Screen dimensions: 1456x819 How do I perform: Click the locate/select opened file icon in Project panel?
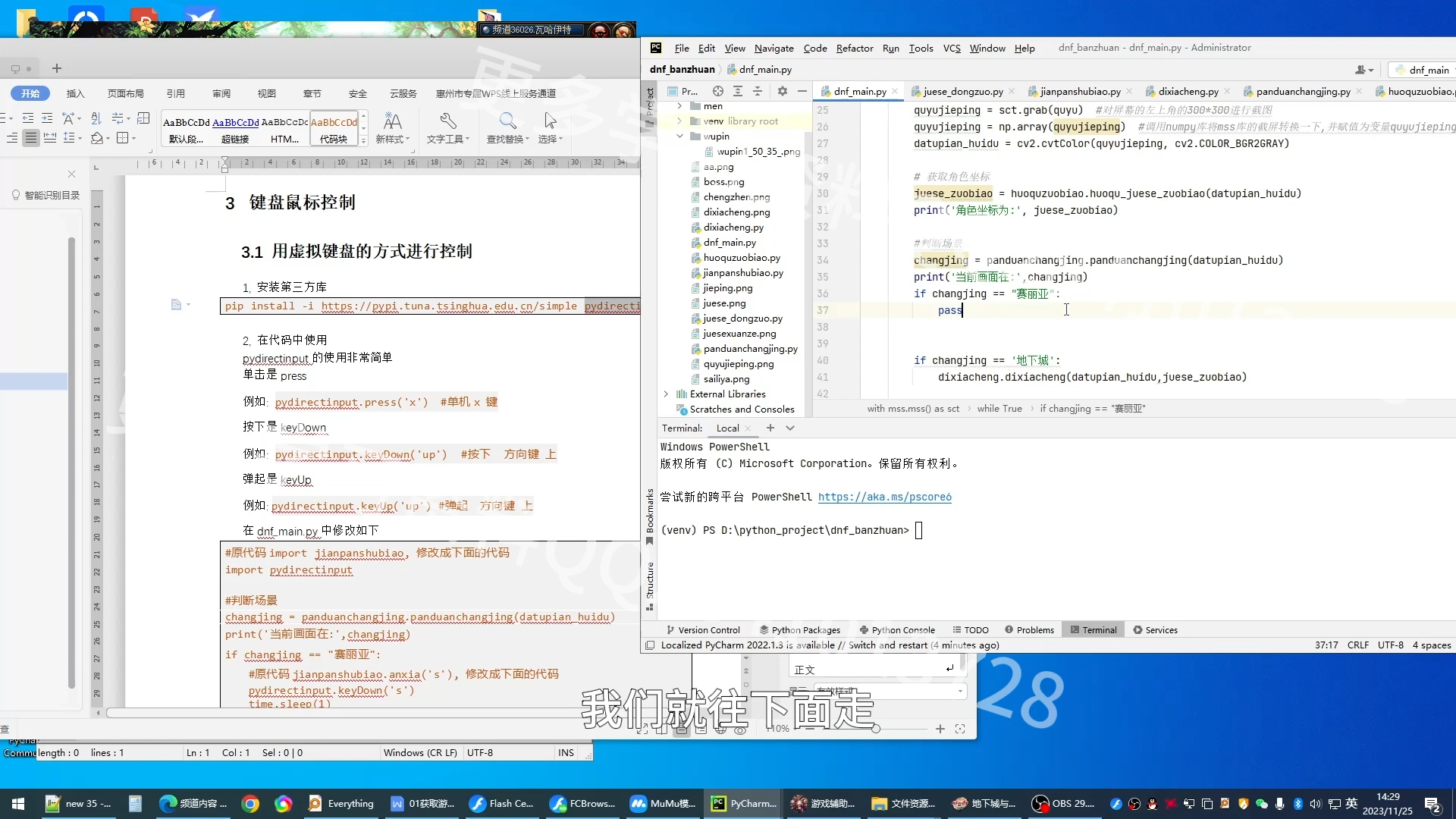(x=717, y=91)
